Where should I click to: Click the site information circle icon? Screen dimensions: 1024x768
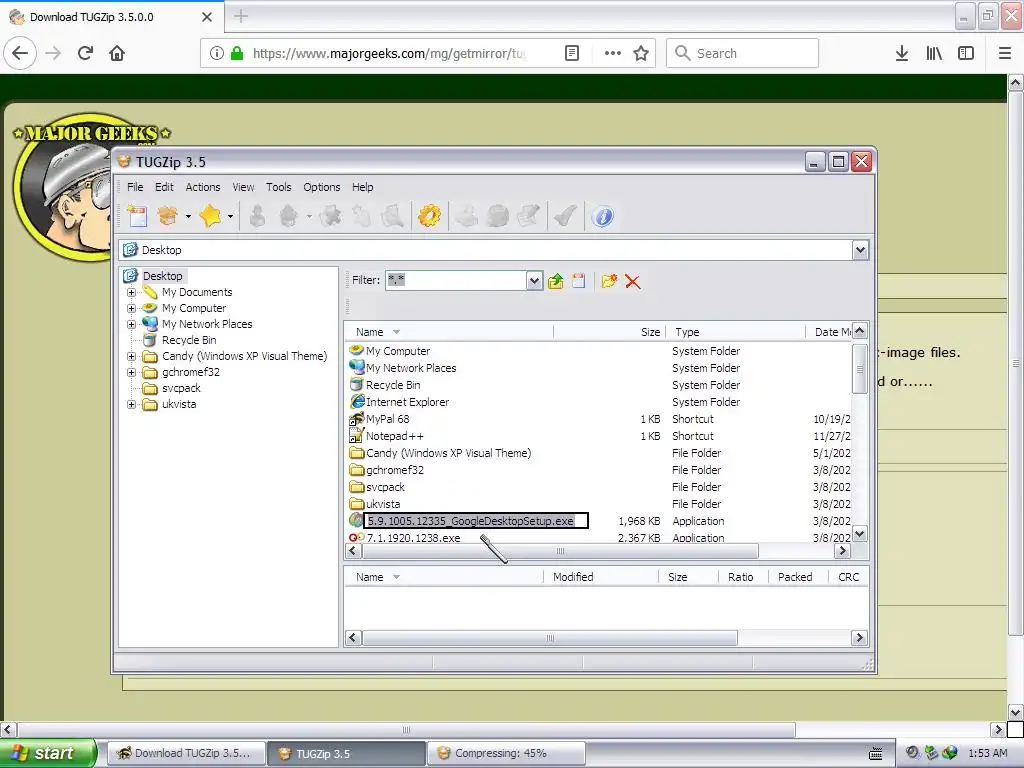216,53
